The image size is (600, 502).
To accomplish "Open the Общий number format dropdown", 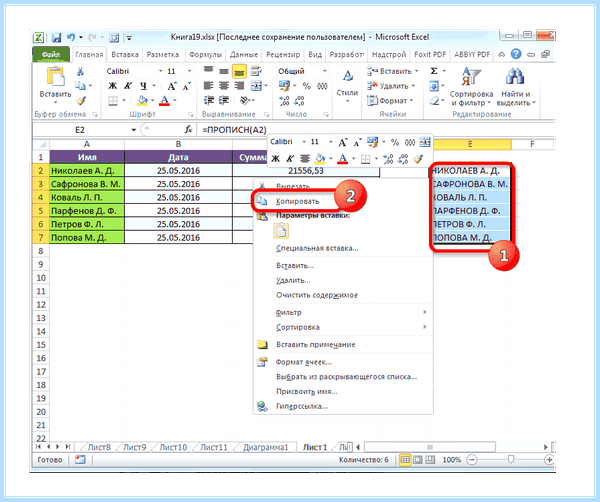I will [x=324, y=71].
